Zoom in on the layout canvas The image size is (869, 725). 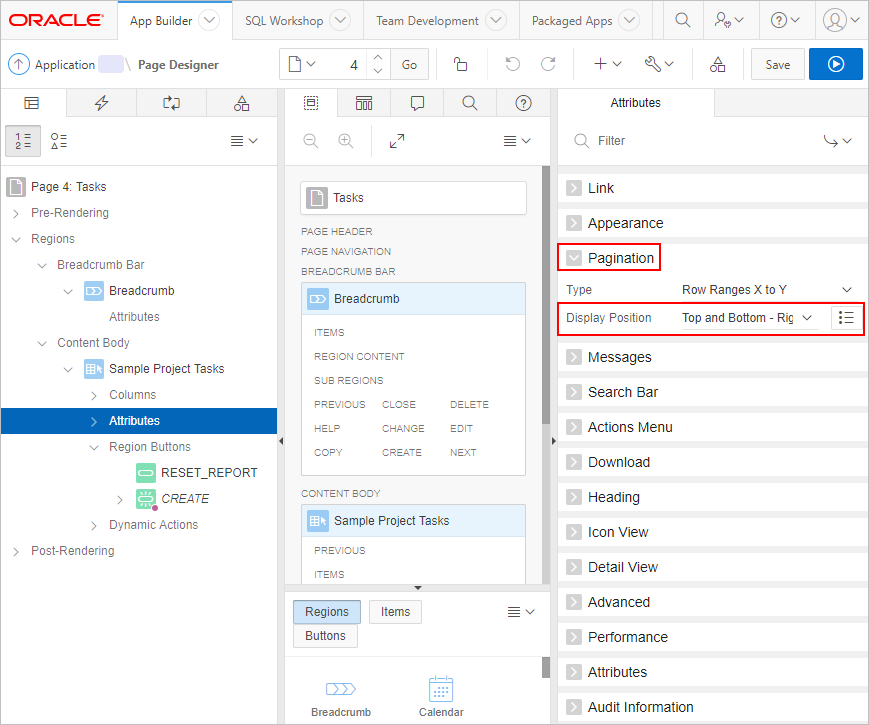(x=345, y=140)
